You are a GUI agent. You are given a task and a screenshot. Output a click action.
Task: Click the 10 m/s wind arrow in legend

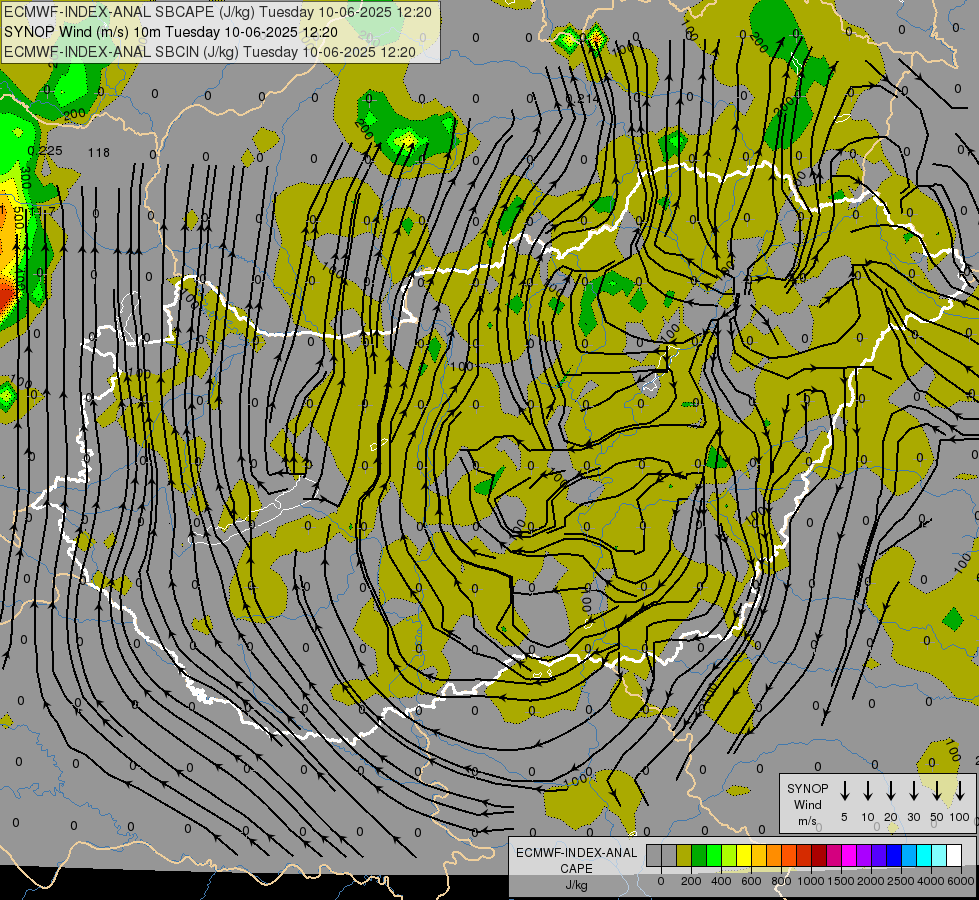click(868, 791)
